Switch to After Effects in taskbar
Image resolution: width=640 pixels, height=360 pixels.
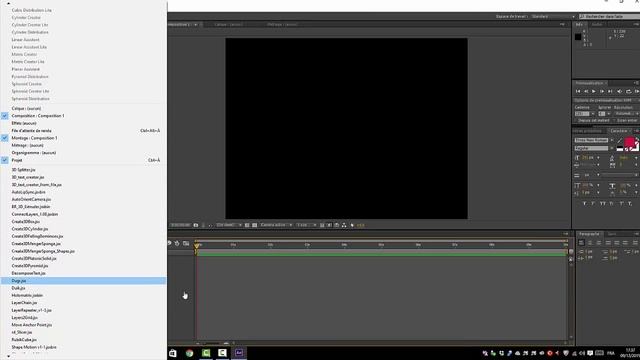coord(239,353)
